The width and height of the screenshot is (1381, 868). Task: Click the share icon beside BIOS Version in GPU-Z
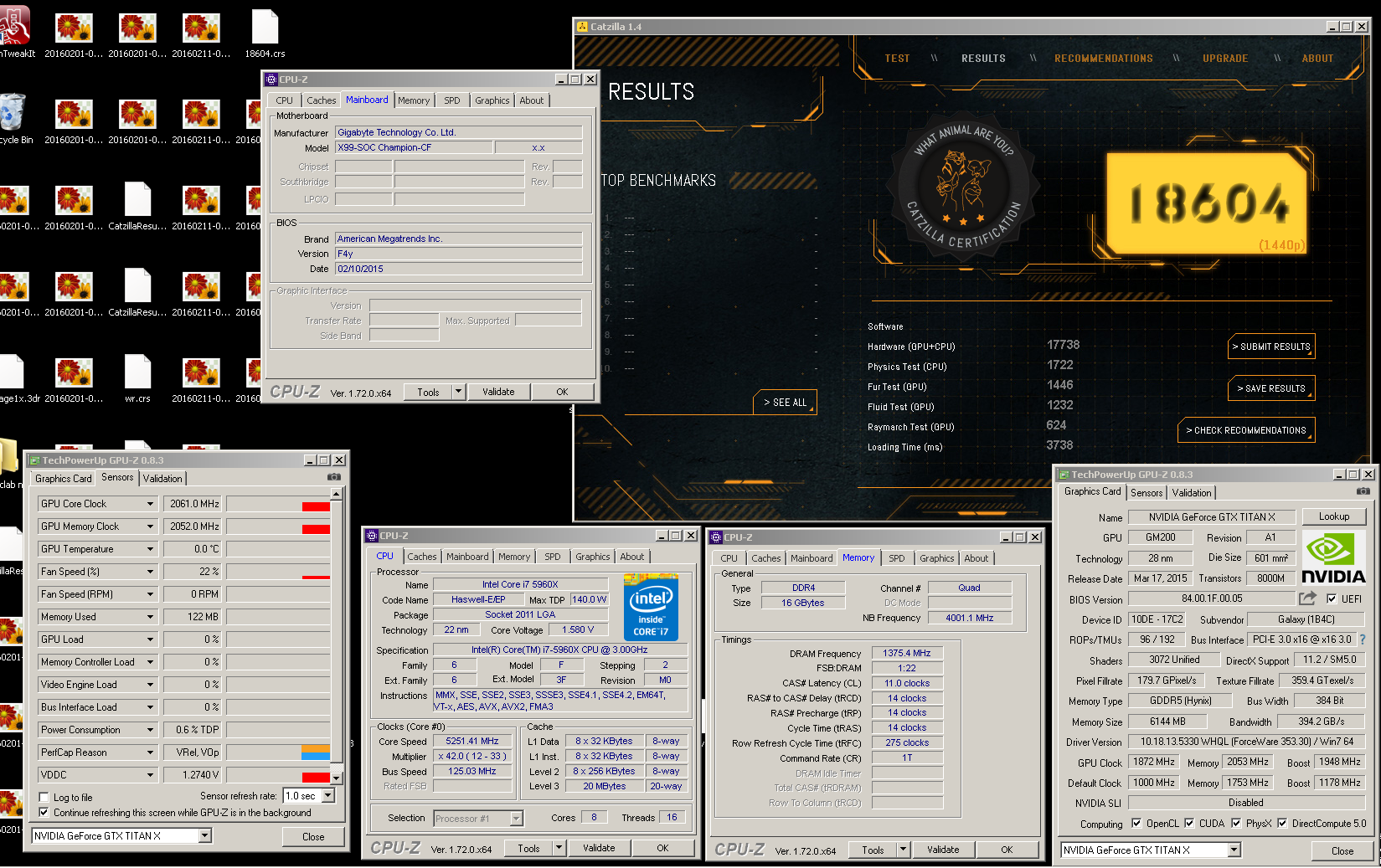click(1307, 598)
